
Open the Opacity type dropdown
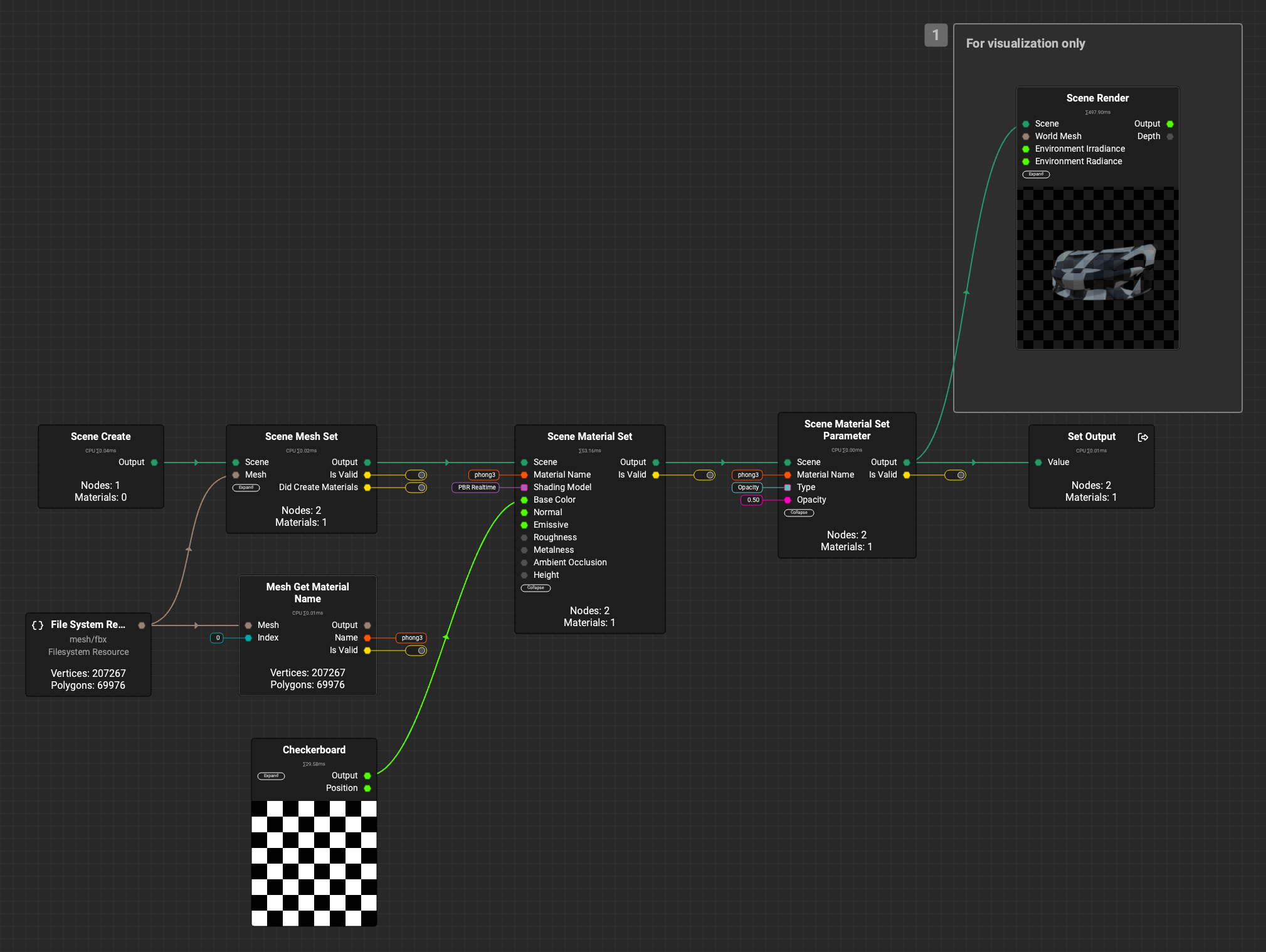point(747,488)
